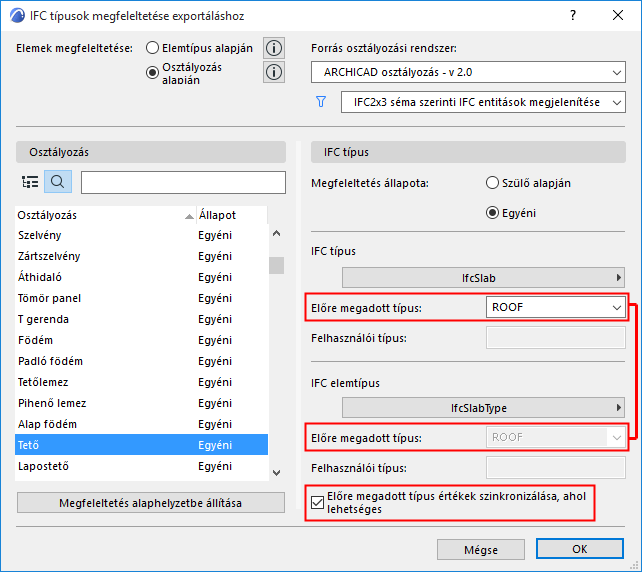This screenshot has height=572, width=642.
Task: Select the Pihenő lemez row
Action: 142,403
